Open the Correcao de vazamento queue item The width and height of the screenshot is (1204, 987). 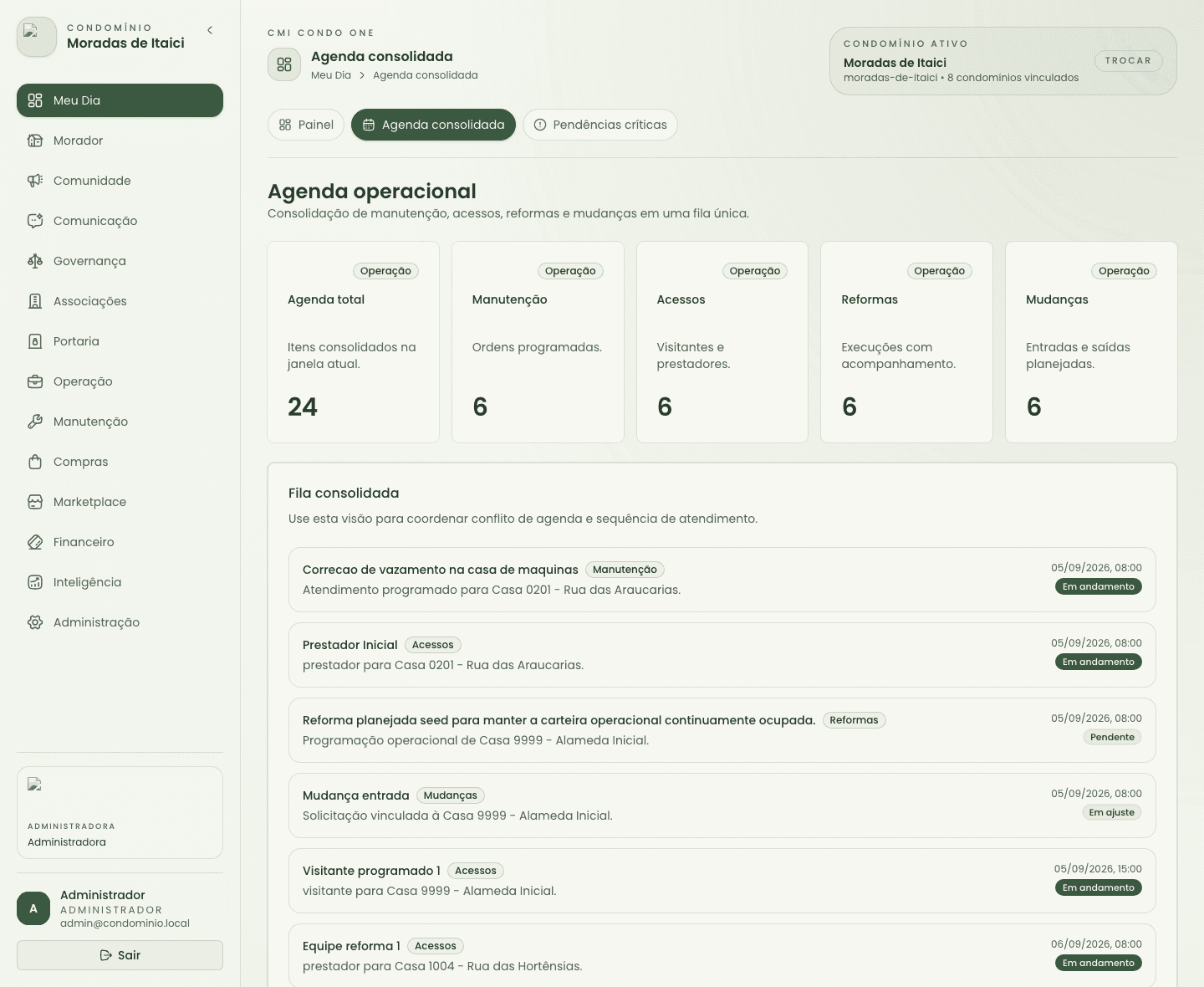pyautogui.click(x=722, y=580)
